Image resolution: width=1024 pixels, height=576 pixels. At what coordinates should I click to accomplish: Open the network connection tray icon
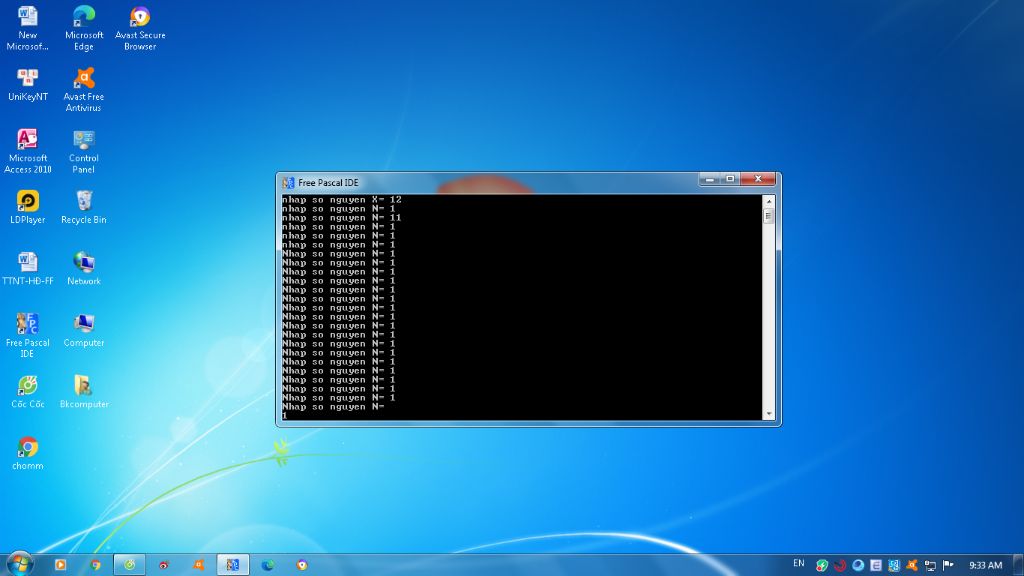pos(930,566)
